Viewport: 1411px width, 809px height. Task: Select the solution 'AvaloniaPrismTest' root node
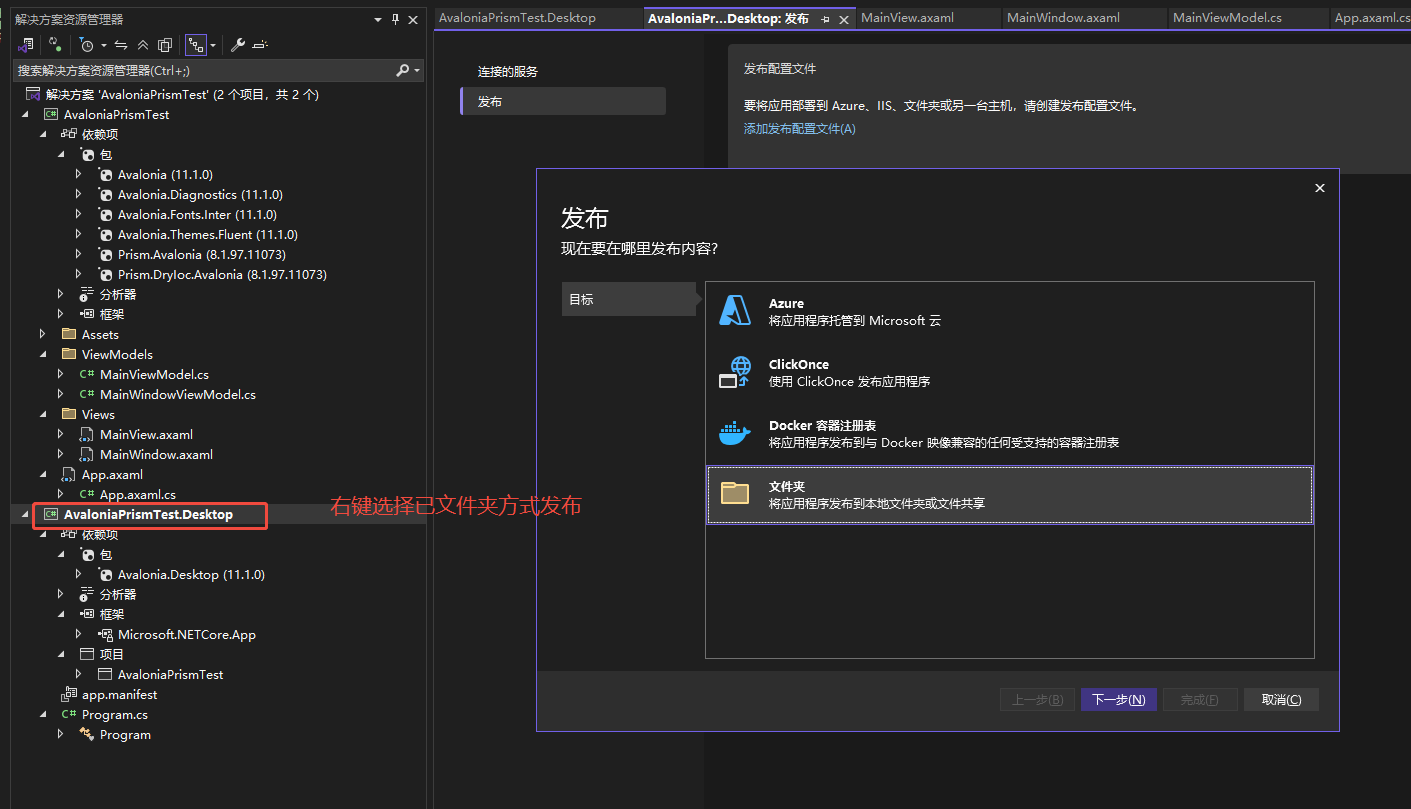click(x=182, y=94)
